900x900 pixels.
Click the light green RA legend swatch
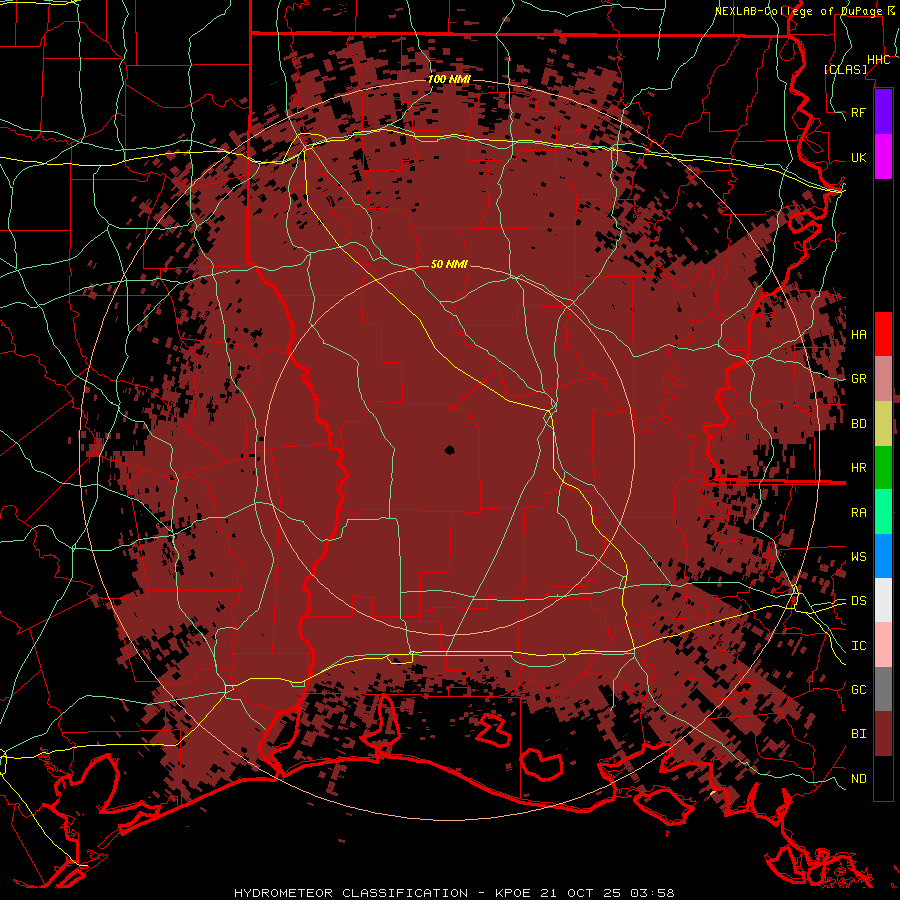(883, 512)
